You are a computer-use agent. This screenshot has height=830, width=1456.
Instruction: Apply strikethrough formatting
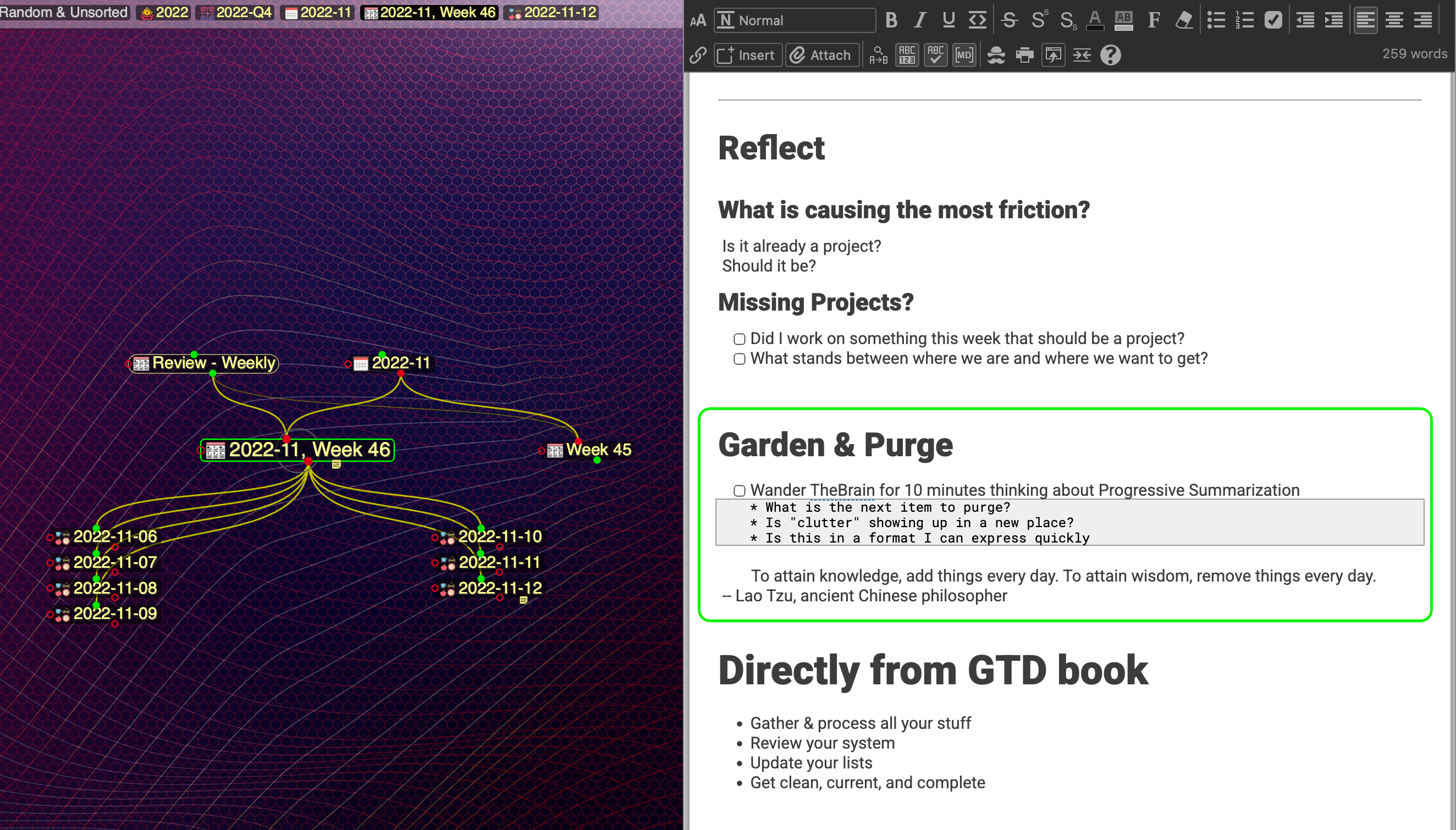pyautogui.click(x=1009, y=20)
